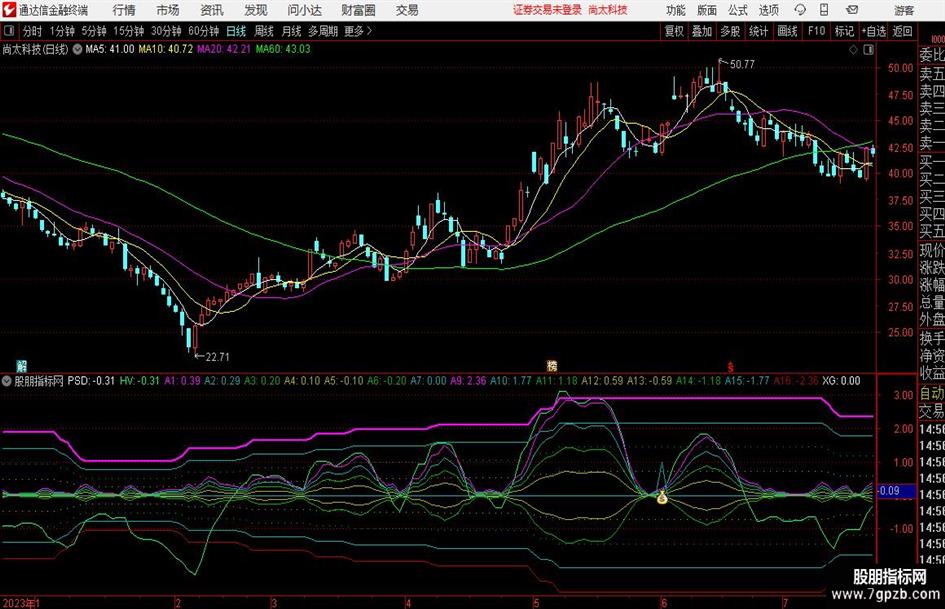
Task: Open the 资讯 menu
Action: [x=212, y=10]
